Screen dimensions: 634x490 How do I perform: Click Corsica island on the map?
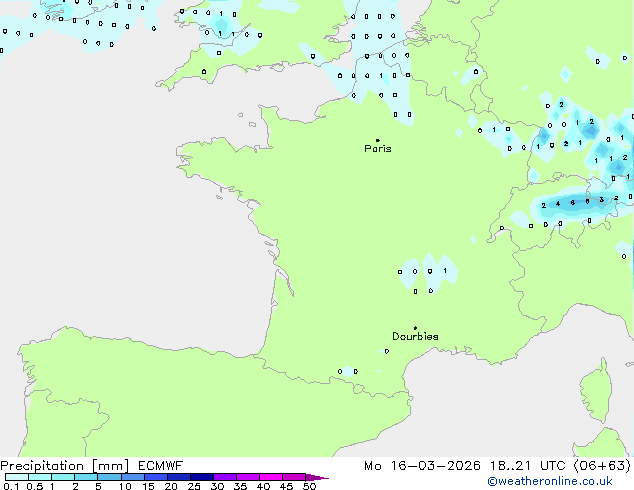(x=600, y=388)
